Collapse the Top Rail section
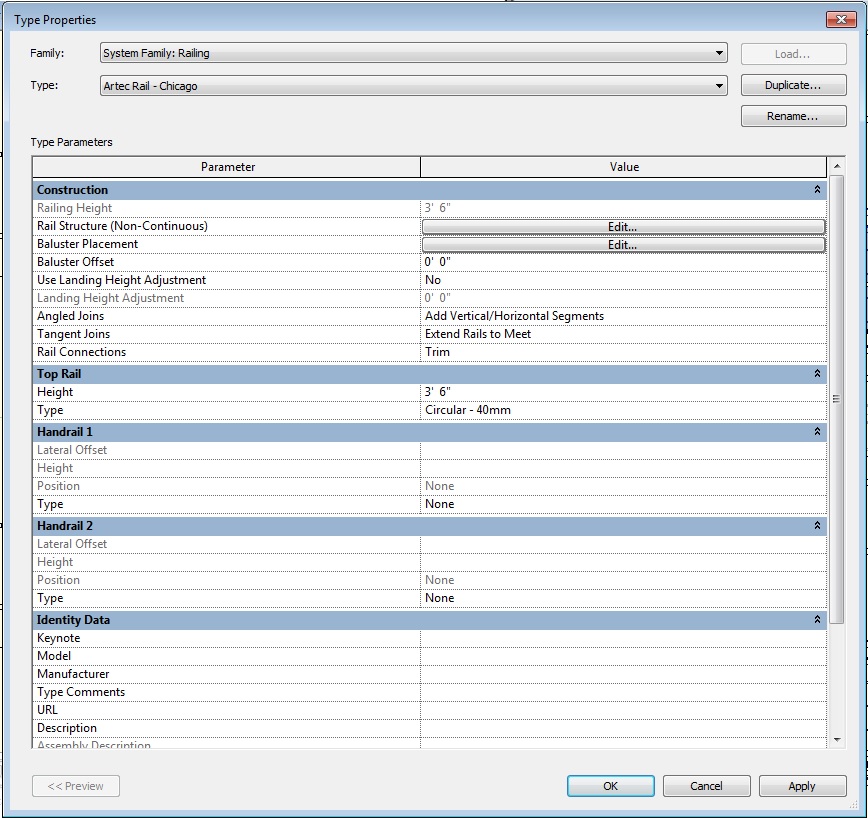The width and height of the screenshot is (868, 818). point(817,374)
